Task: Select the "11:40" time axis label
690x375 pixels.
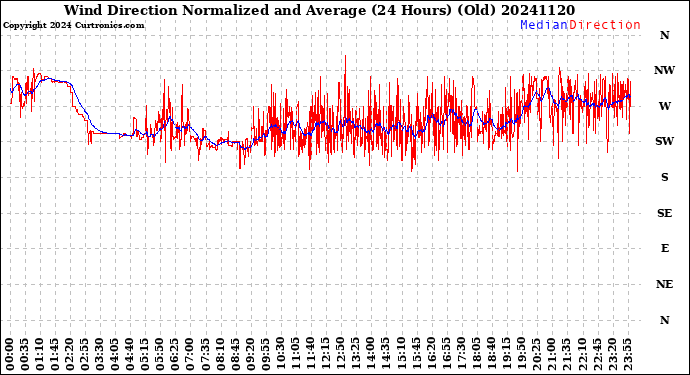Action: click(311, 354)
